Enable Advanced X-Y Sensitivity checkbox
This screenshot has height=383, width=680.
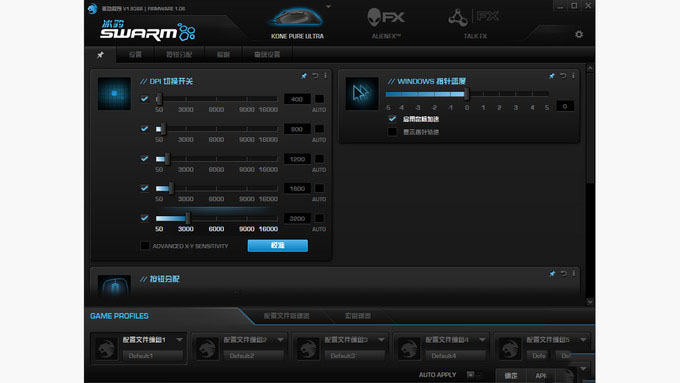coord(145,246)
